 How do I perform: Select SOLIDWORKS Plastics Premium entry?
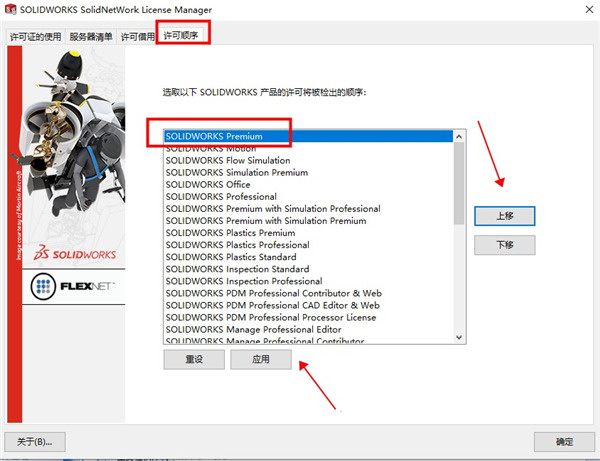point(308,233)
